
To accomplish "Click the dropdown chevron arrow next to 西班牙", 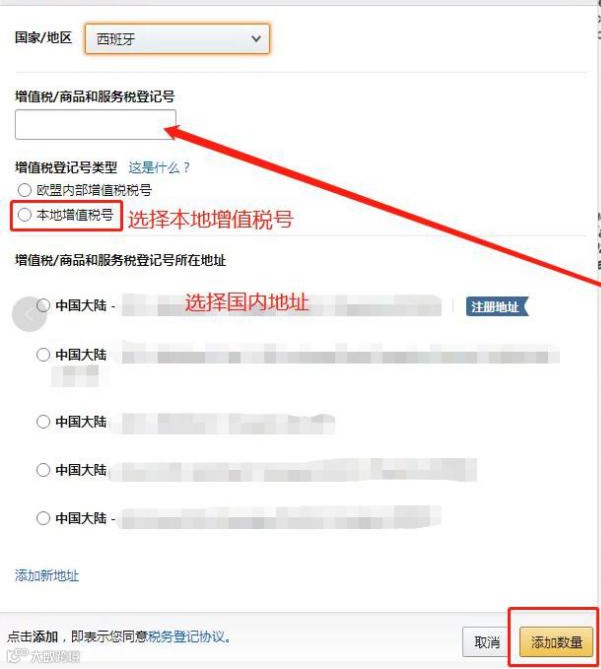I will pos(256,39).
